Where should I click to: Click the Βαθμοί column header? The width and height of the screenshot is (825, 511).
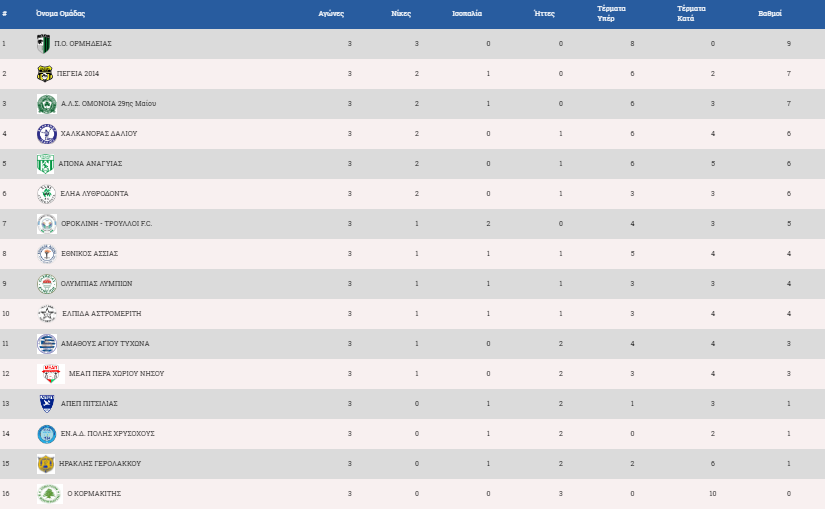(x=770, y=14)
